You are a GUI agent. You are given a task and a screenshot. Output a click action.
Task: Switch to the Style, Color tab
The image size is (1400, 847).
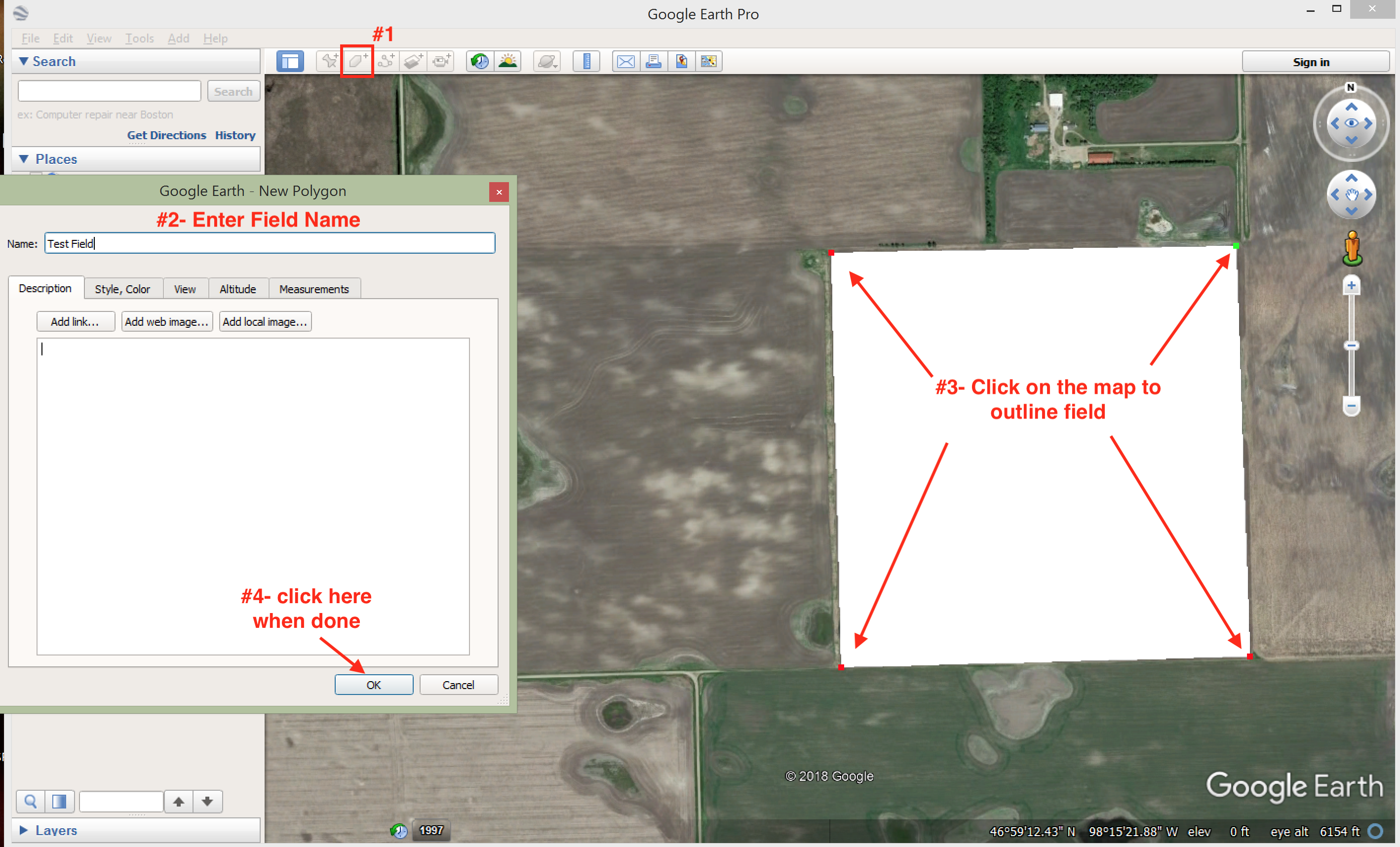pyautogui.click(x=123, y=289)
